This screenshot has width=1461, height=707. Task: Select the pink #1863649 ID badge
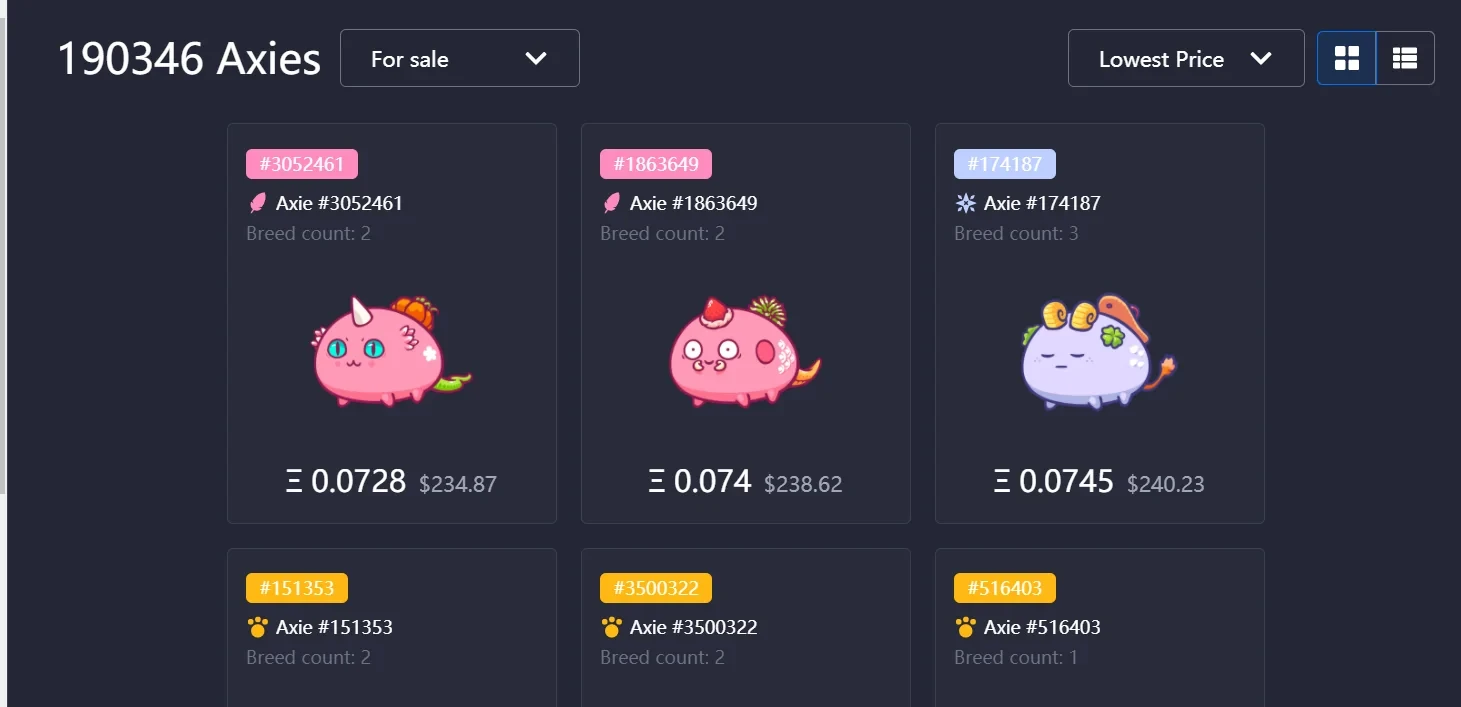click(656, 164)
